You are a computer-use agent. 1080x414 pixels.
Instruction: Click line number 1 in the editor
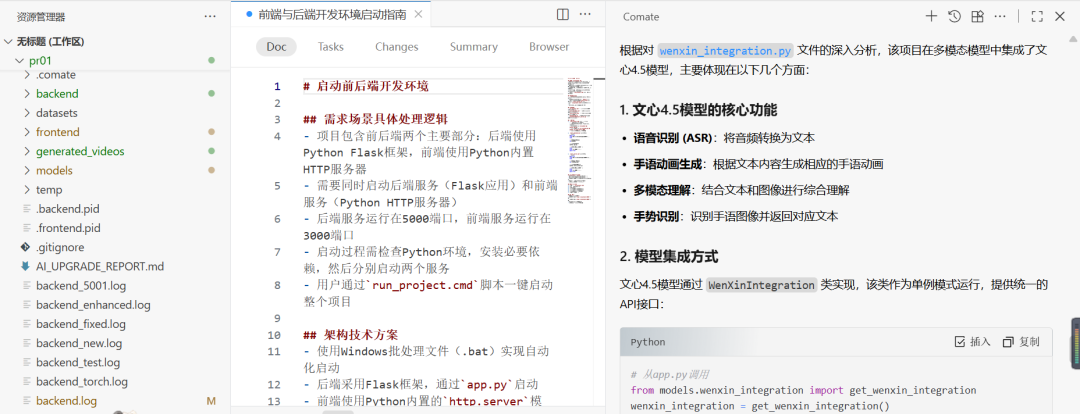coord(277,87)
